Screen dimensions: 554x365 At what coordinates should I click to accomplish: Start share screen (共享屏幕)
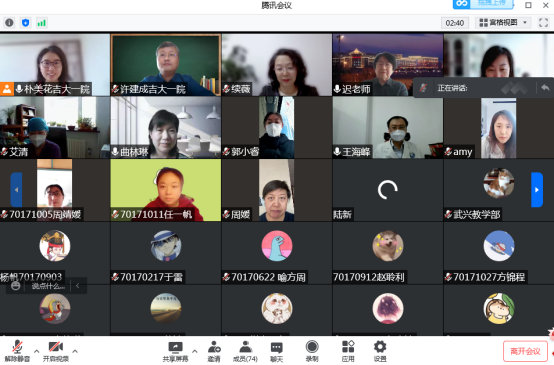175,352
